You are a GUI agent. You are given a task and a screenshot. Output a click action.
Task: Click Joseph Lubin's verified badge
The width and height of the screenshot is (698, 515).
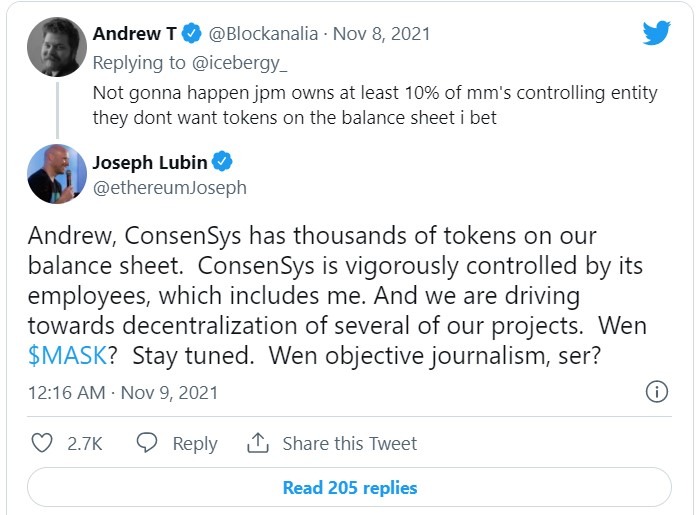(x=226, y=162)
